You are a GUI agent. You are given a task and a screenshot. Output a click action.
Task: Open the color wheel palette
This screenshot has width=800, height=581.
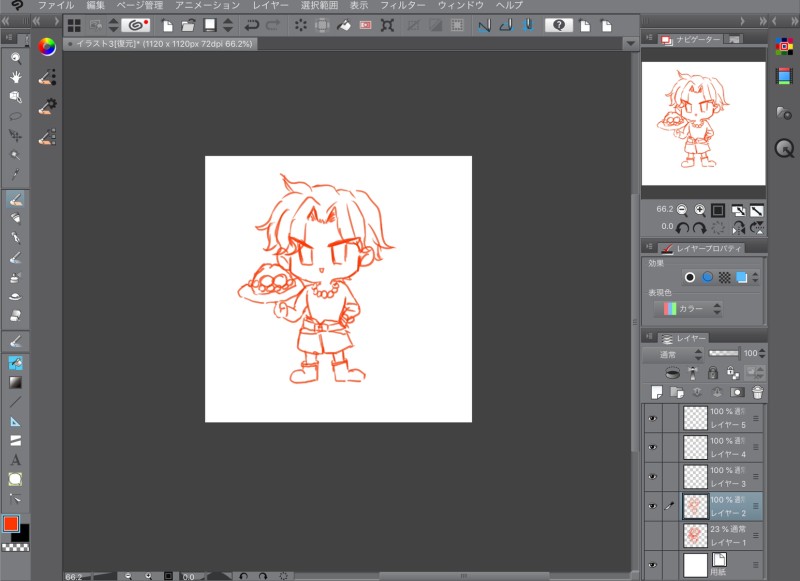[x=47, y=46]
